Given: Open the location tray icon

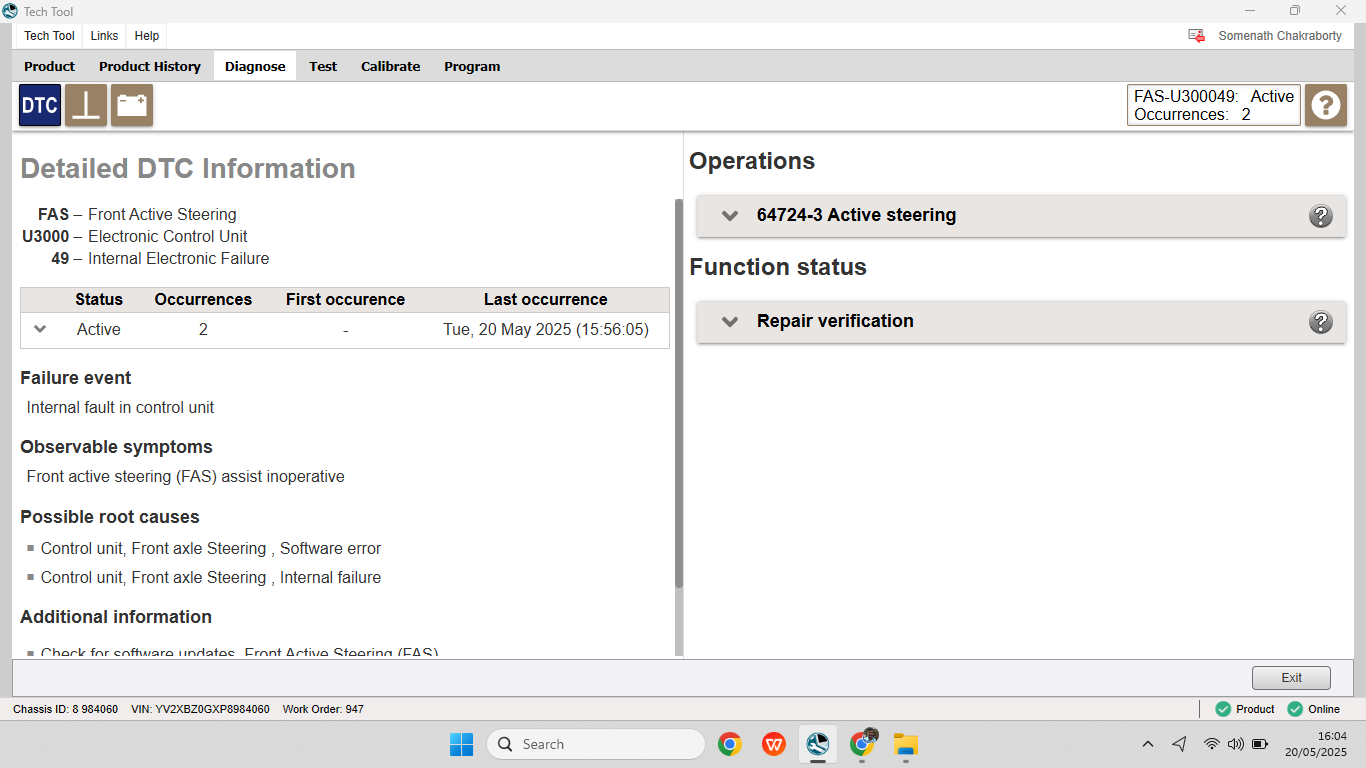Looking at the screenshot, I should (1180, 744).
